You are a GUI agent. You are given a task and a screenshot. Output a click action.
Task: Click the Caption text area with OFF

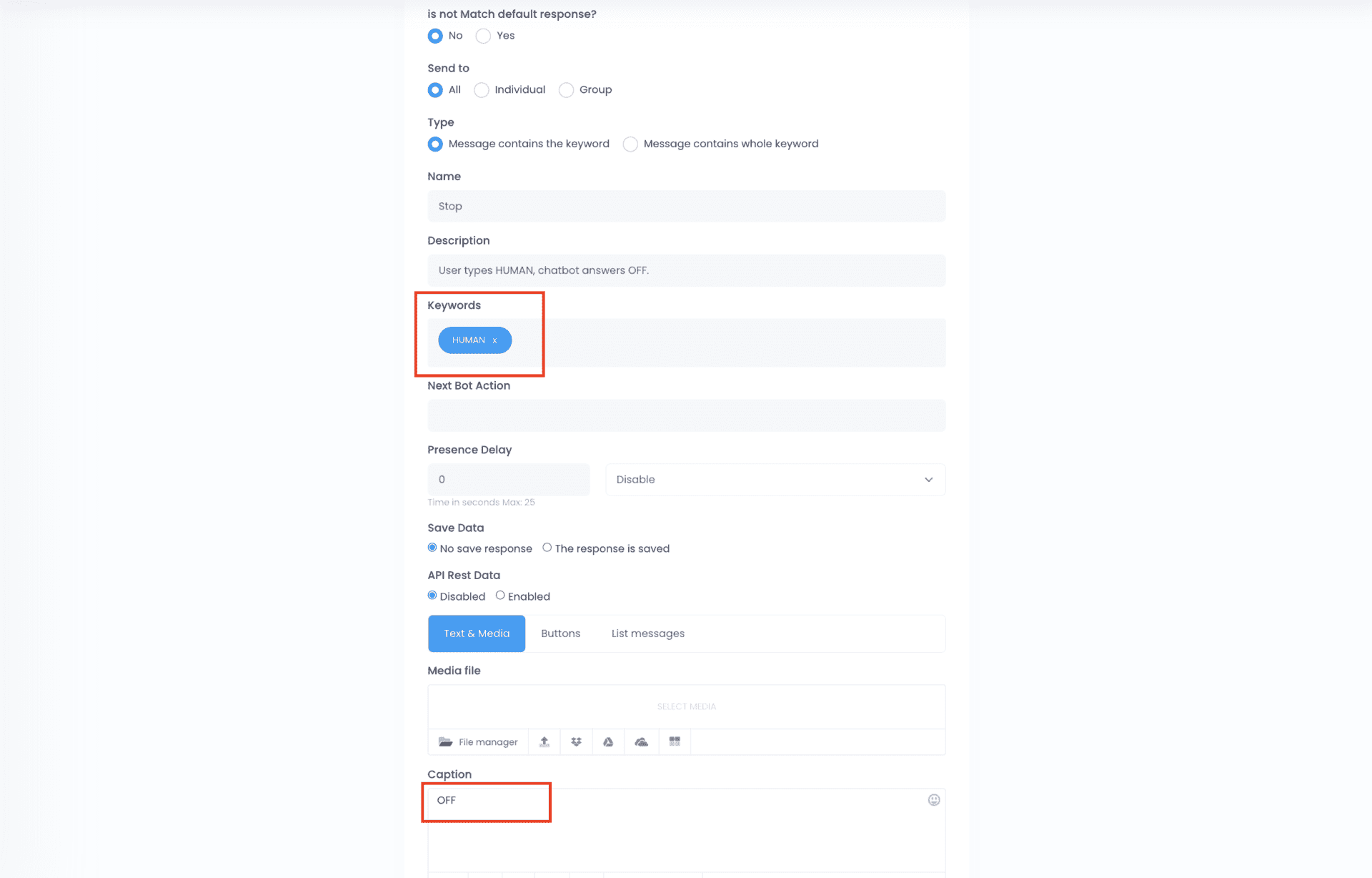686,829
